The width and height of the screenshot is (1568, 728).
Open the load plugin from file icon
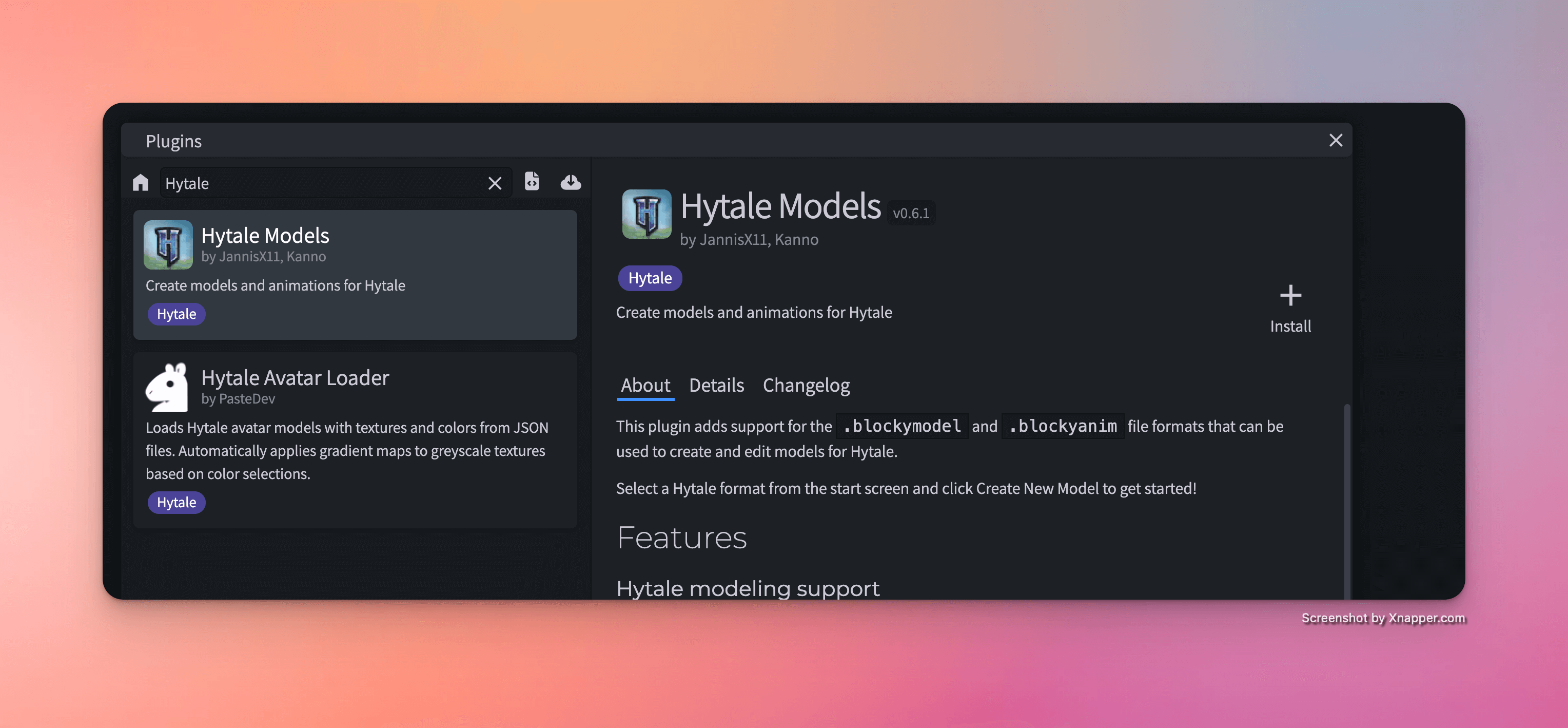532,182
